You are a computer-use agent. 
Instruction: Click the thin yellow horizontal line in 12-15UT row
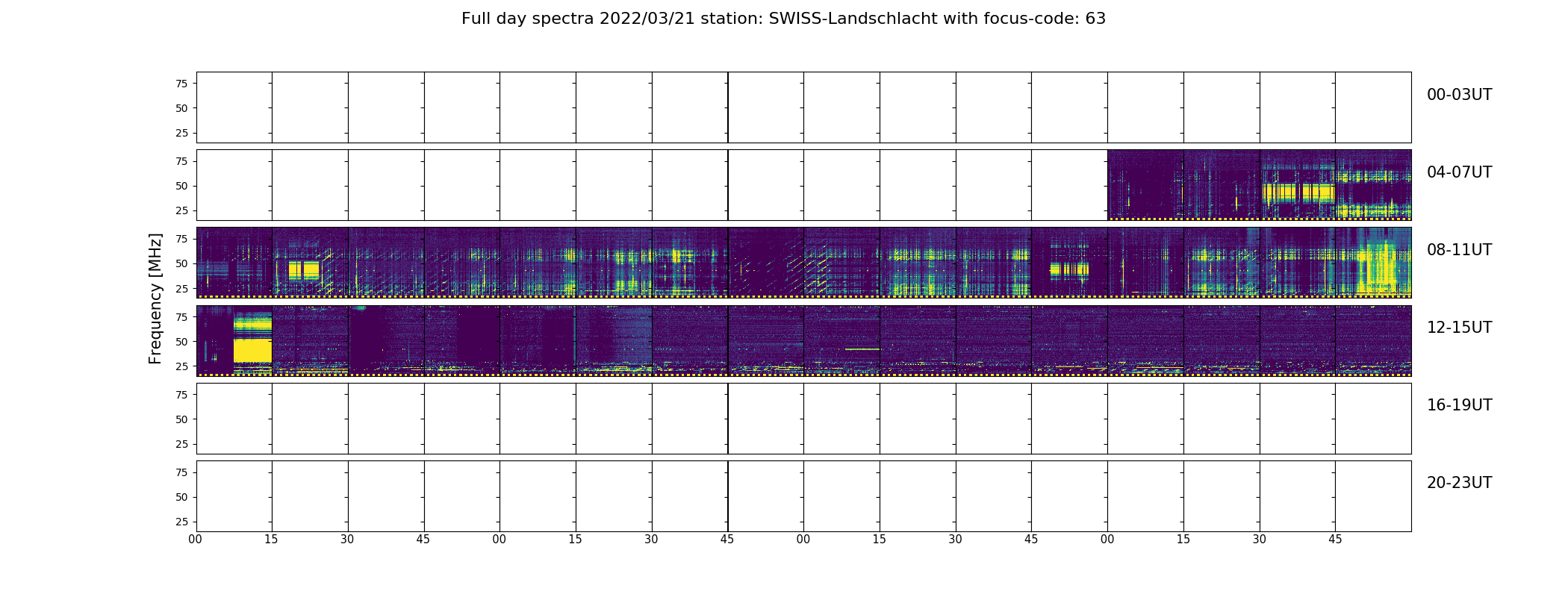coord(862,348)
